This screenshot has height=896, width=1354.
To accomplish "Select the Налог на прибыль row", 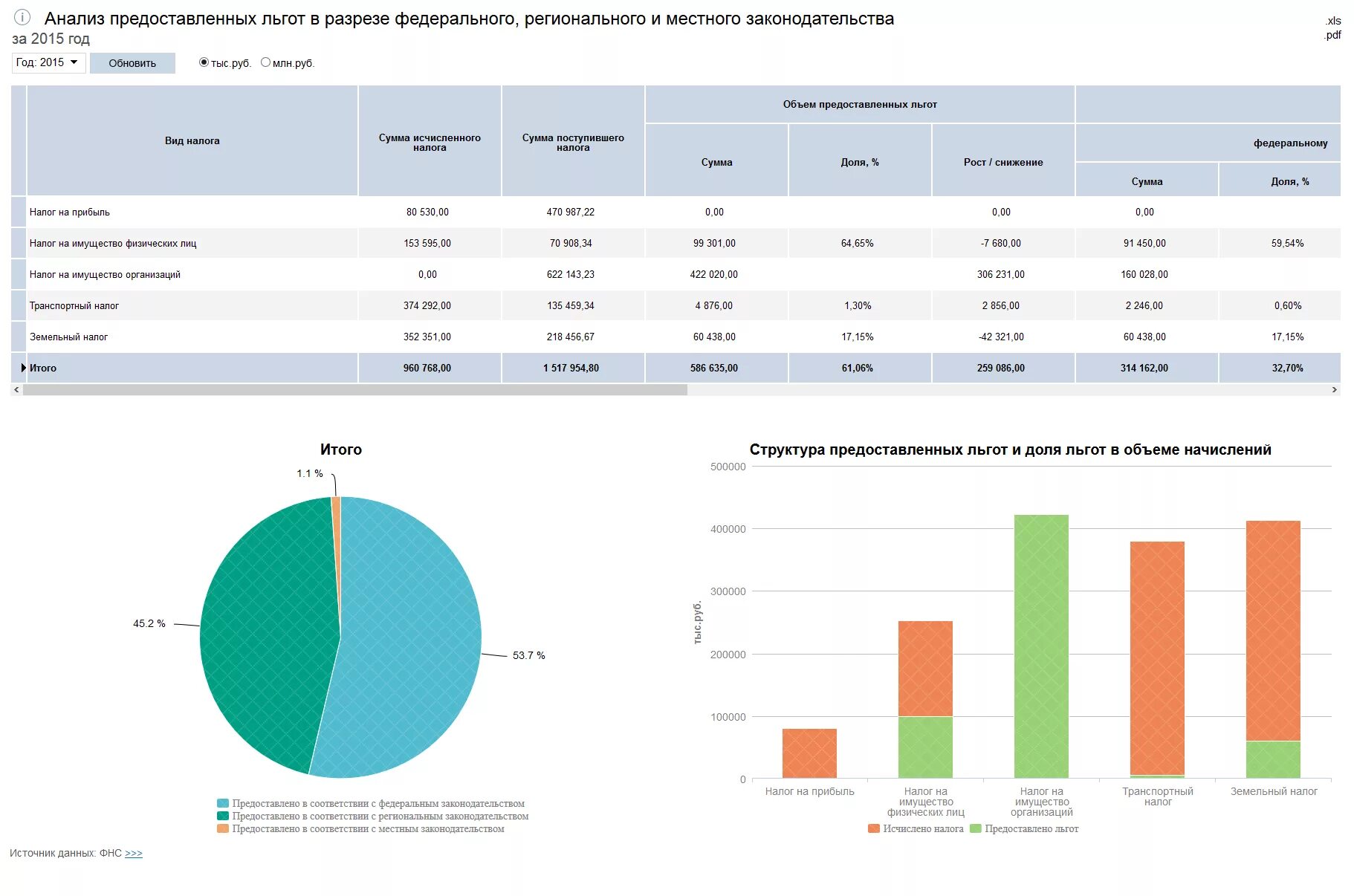I will coord(676,212).
